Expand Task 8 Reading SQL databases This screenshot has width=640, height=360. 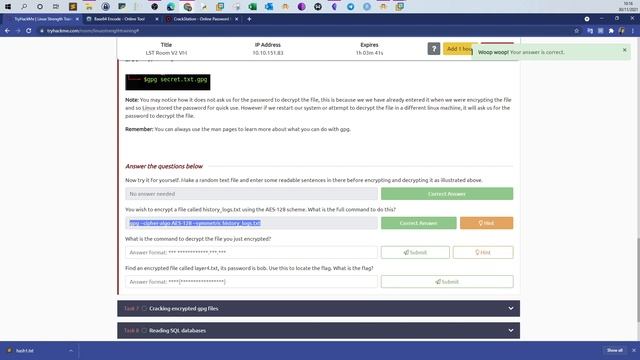(318, 331)
